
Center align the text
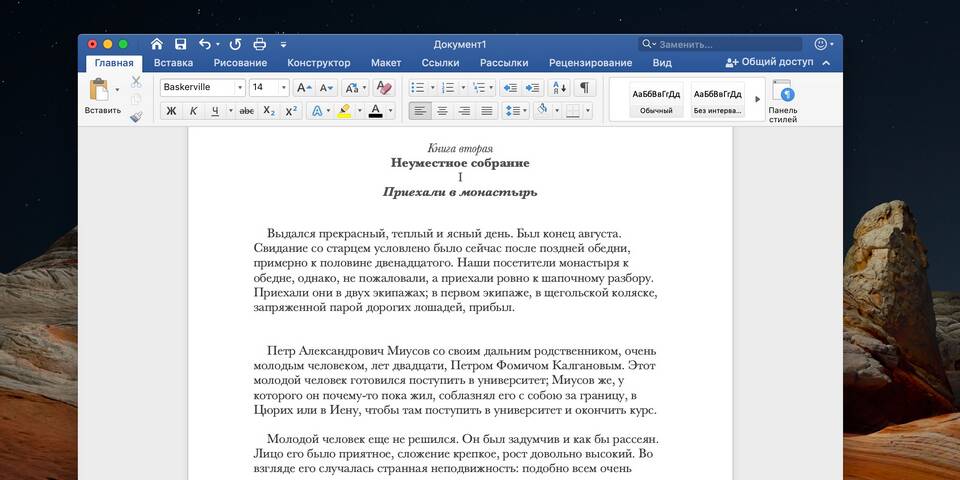click(x=442, y=111)
